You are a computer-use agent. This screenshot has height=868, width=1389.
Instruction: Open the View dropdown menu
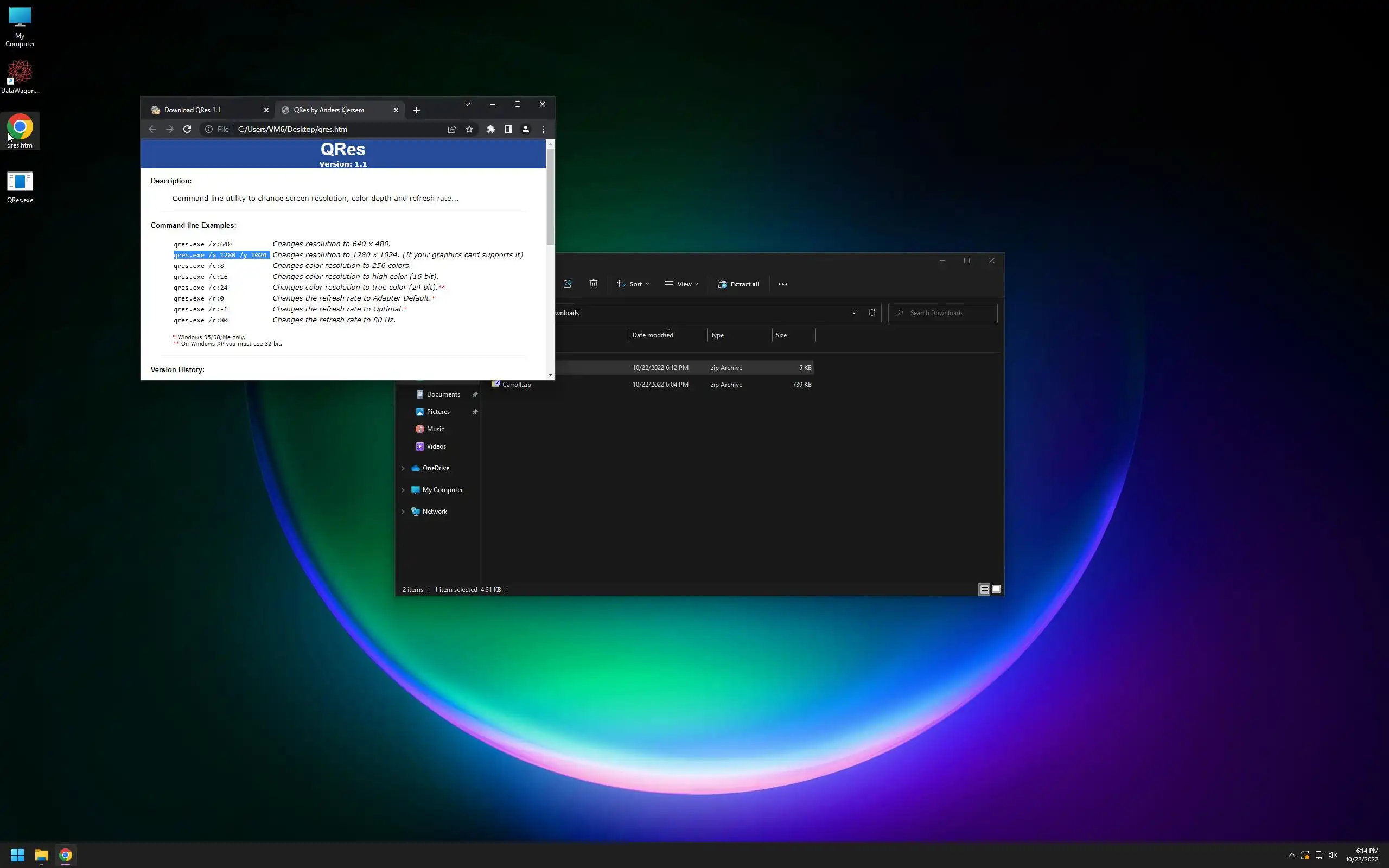(x=681, y=284)
